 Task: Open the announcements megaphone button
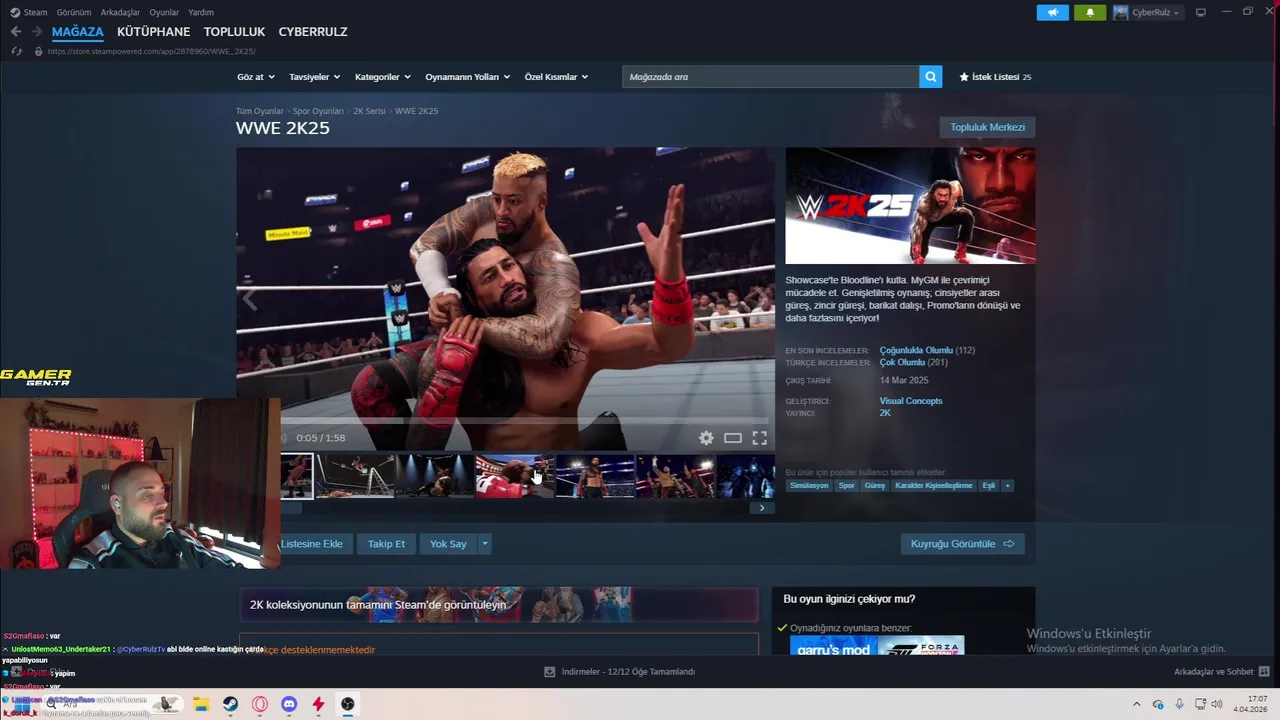1052,12
